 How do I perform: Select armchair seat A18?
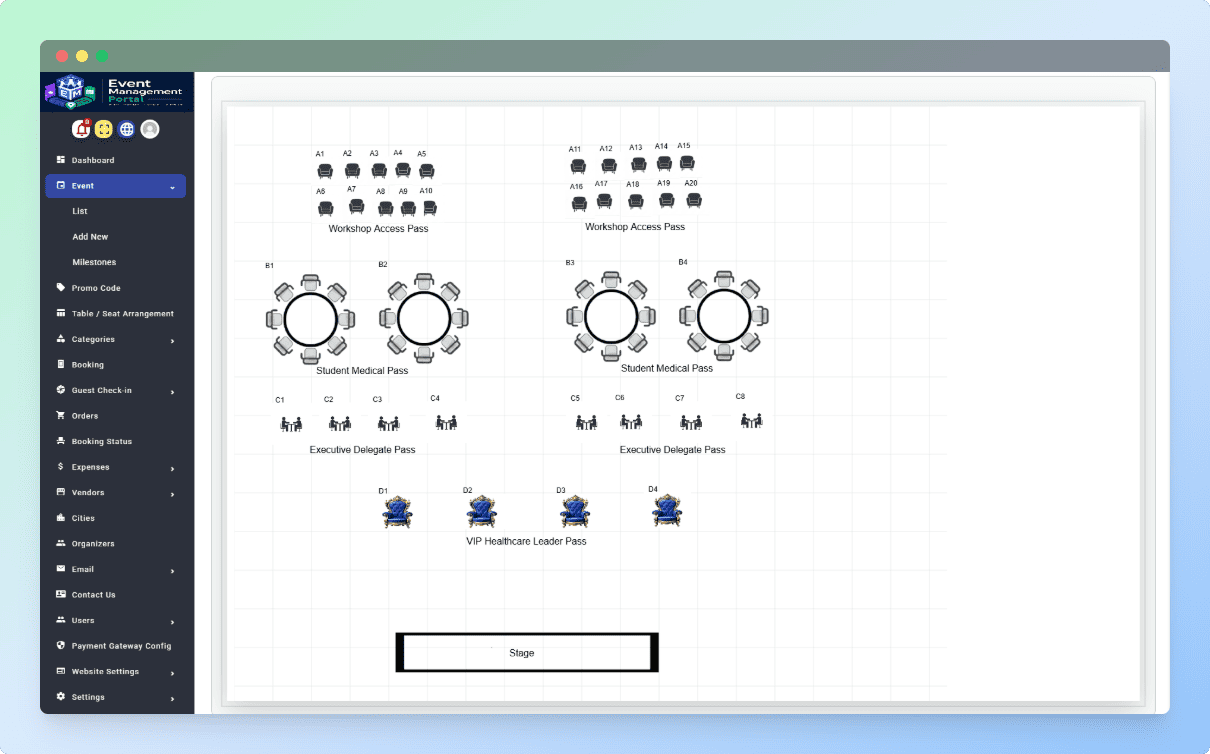[636, 201]
